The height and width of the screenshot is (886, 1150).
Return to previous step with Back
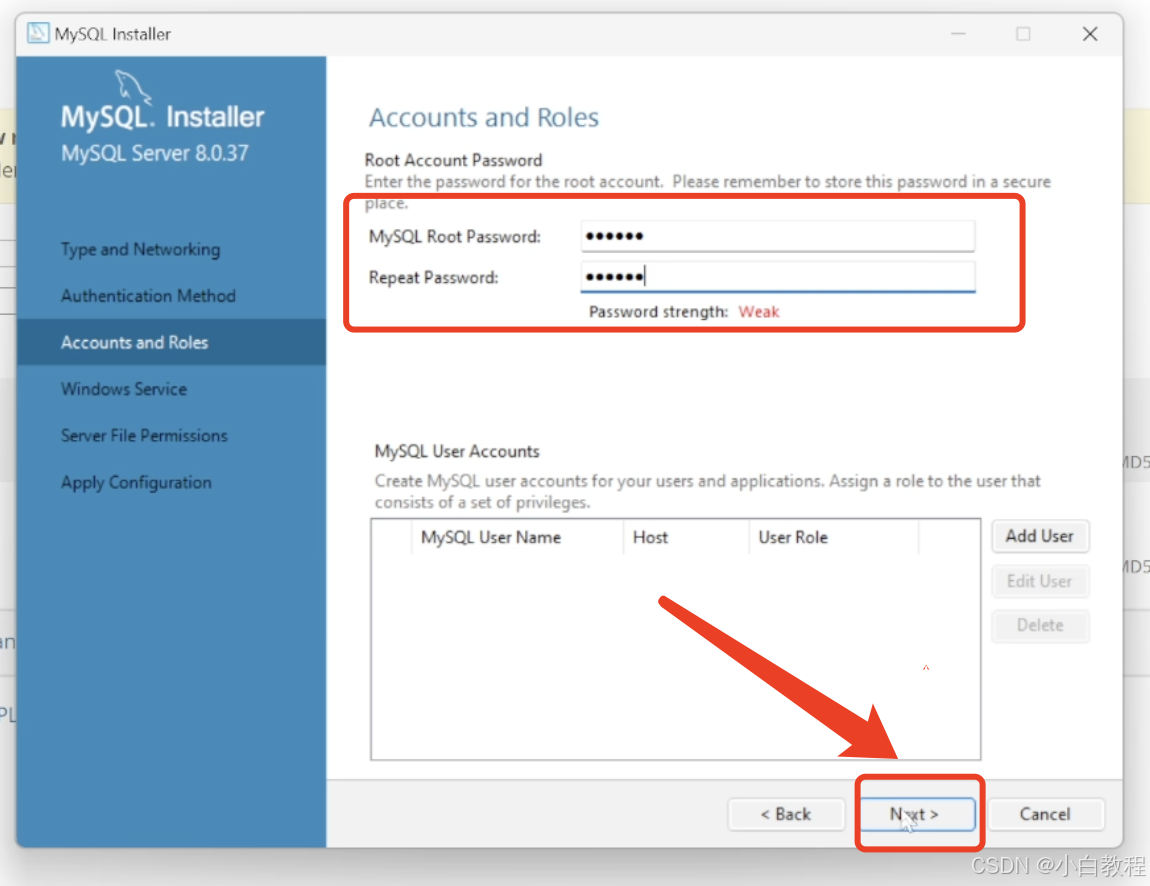tap(785, 814)
